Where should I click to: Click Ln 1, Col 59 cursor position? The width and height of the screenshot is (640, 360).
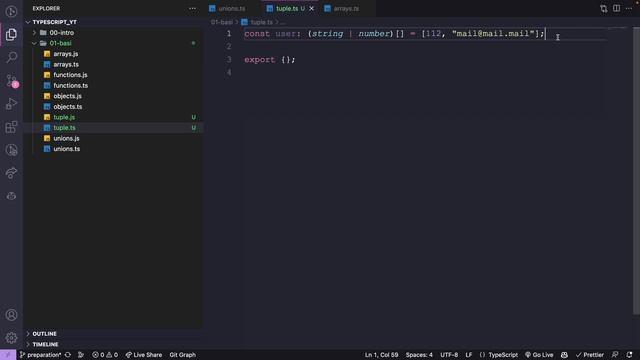[x=381, y=355]
